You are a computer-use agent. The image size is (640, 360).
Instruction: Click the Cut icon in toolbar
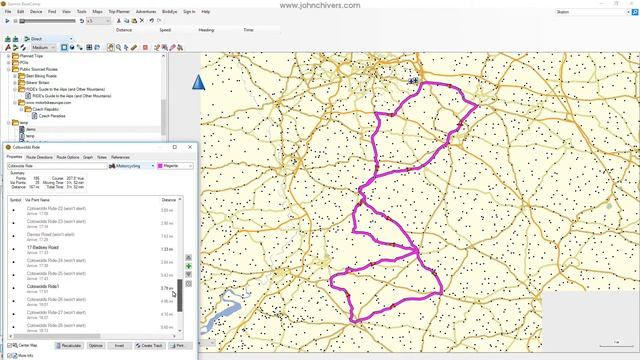[x=119, y=21]
